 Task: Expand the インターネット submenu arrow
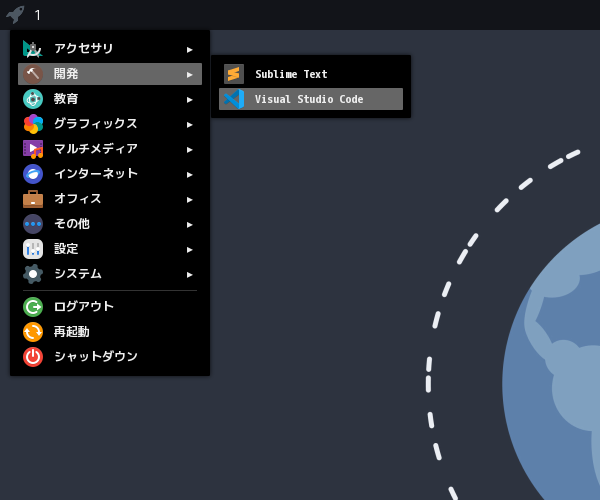click(x=189, y=175)
